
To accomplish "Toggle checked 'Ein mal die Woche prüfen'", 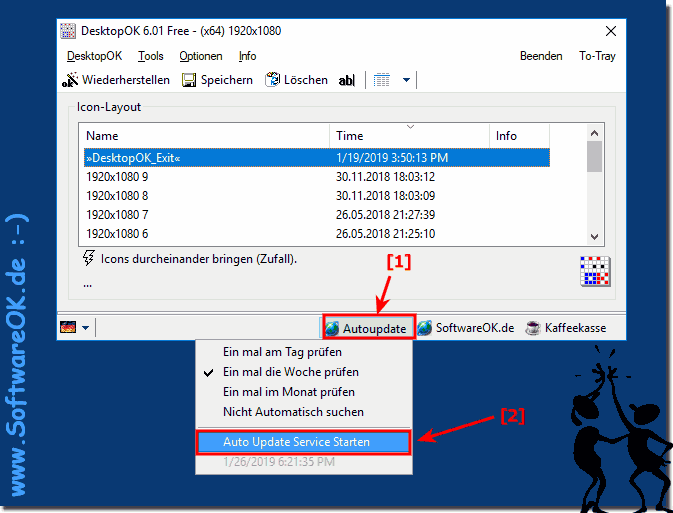I will click(304, 372).
